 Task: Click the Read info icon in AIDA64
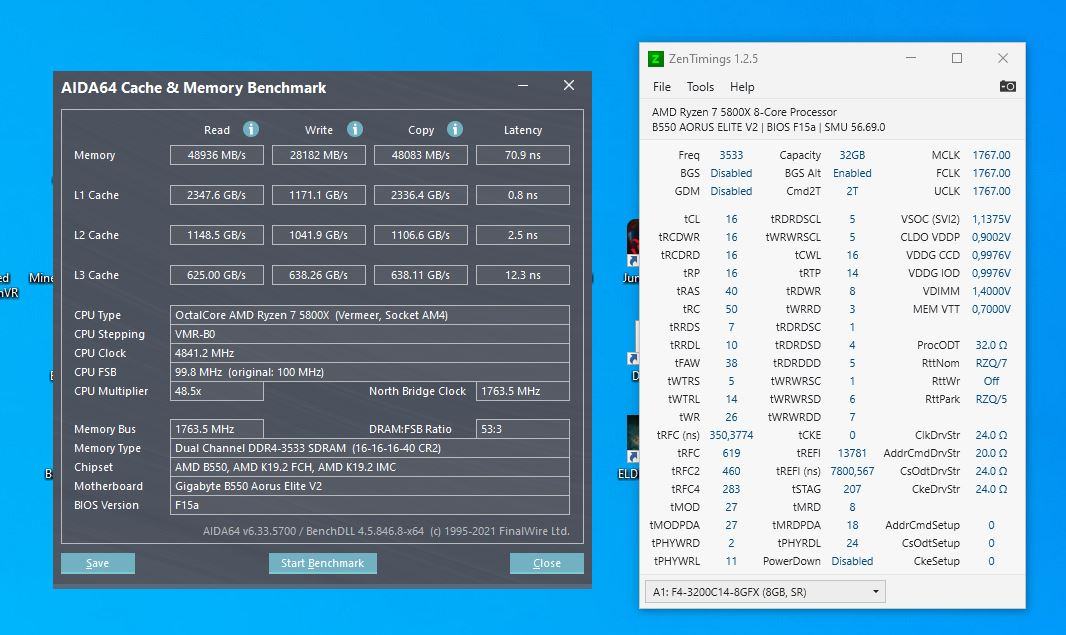tap(251, 129)
